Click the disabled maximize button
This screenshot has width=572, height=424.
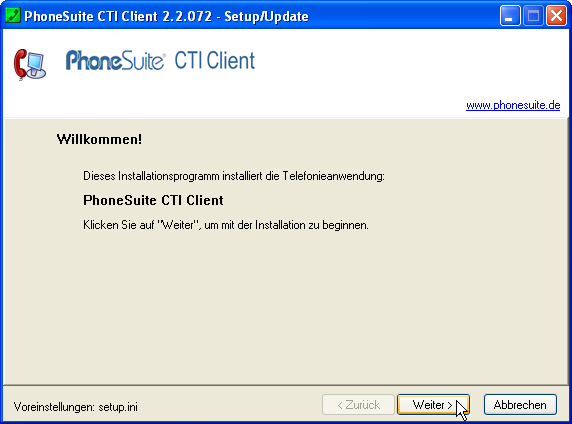pos(533,16)
